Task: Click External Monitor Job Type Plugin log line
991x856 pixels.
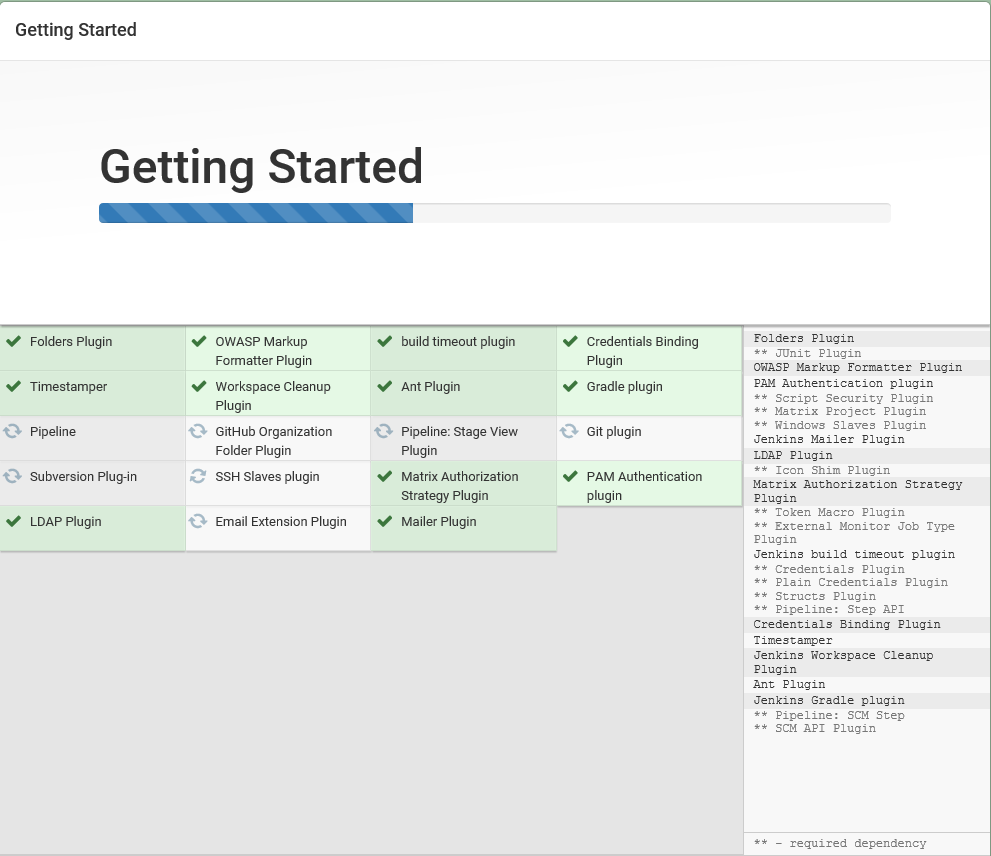Action: [x=854, y=532]
